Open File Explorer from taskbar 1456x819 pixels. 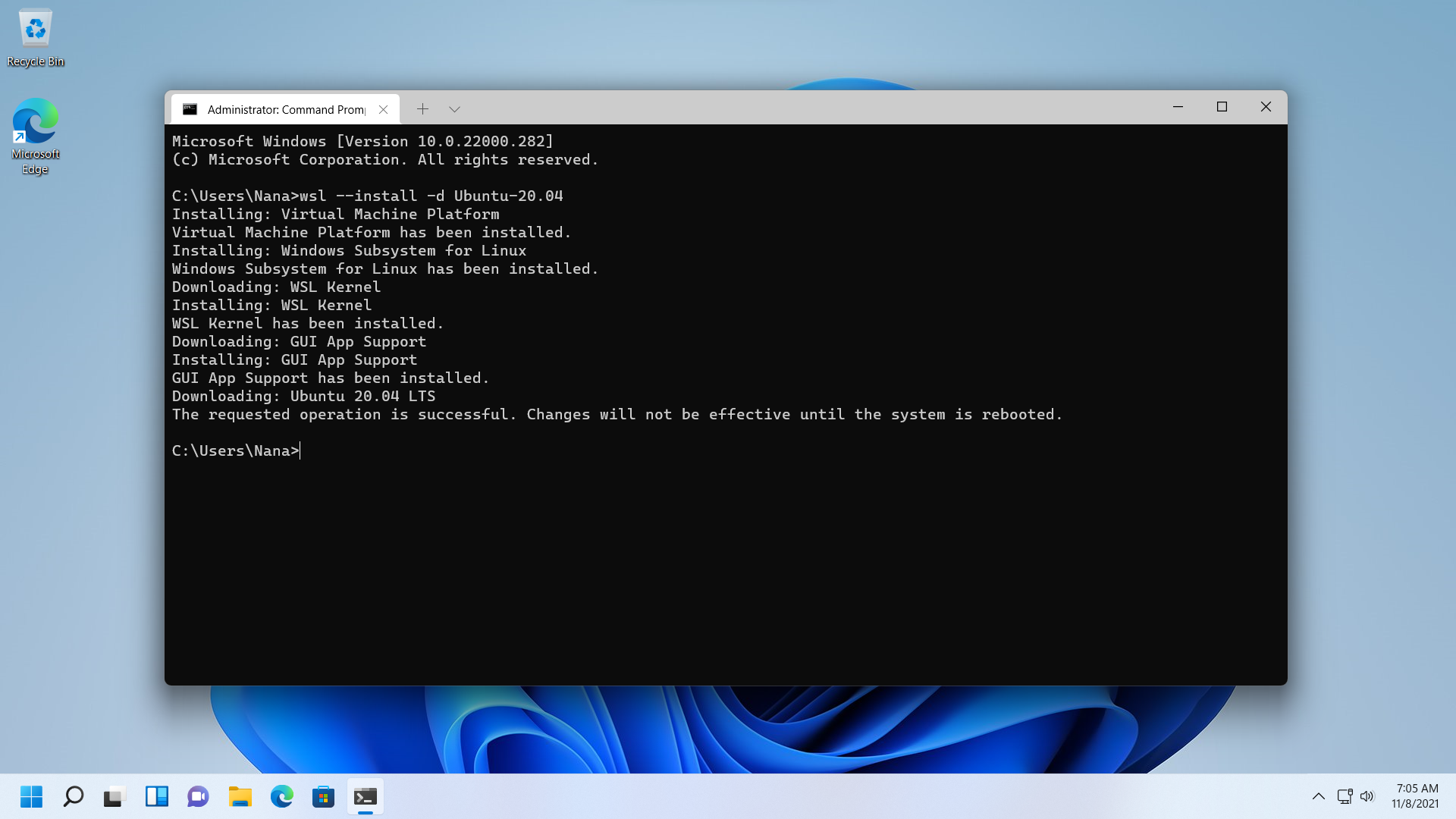coord(240,796)
